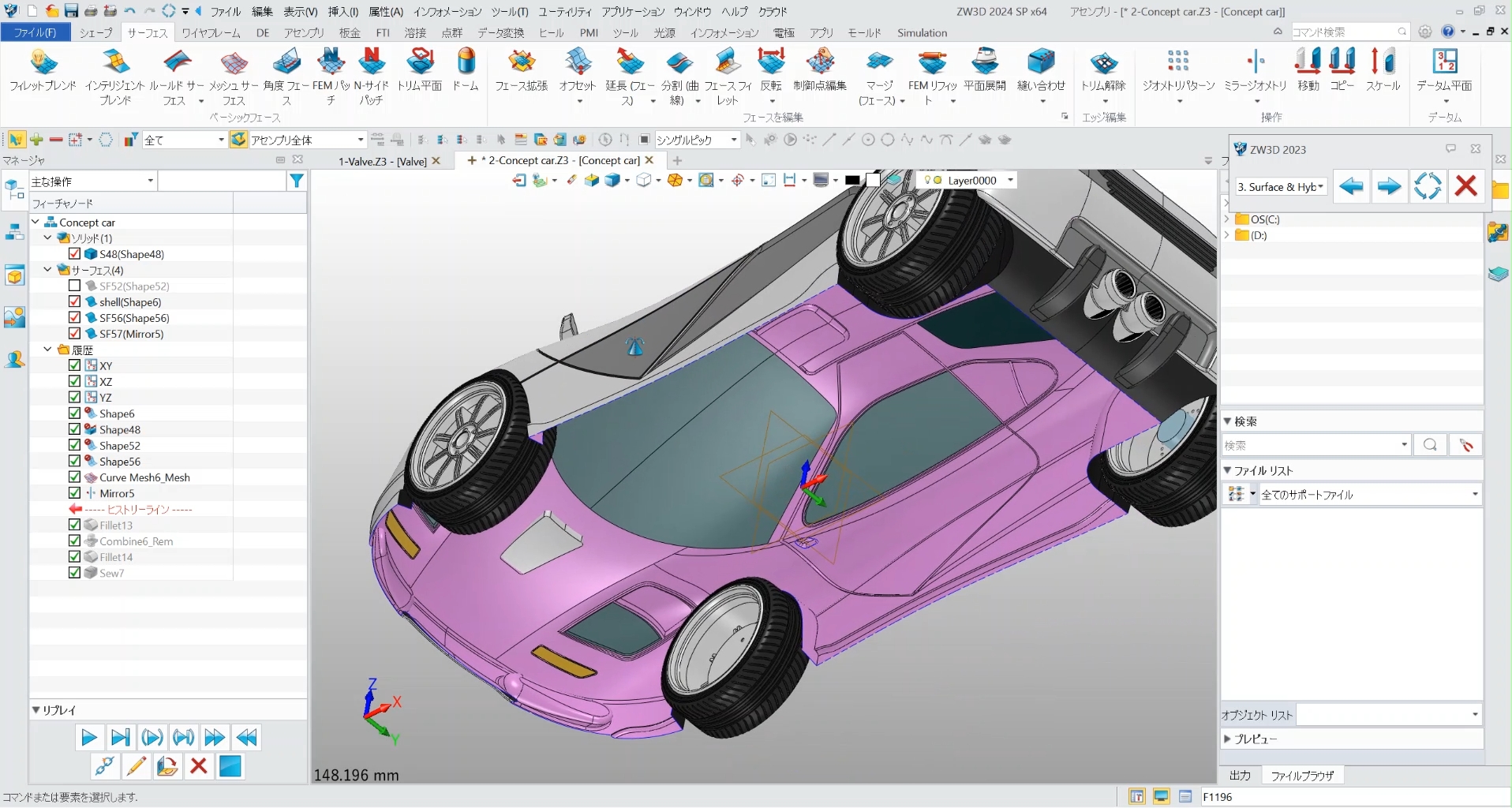This screenshot has width=1512, height=808.
Task: Choose the ルールドサーフェス tool
Action: tap(176, 77)
